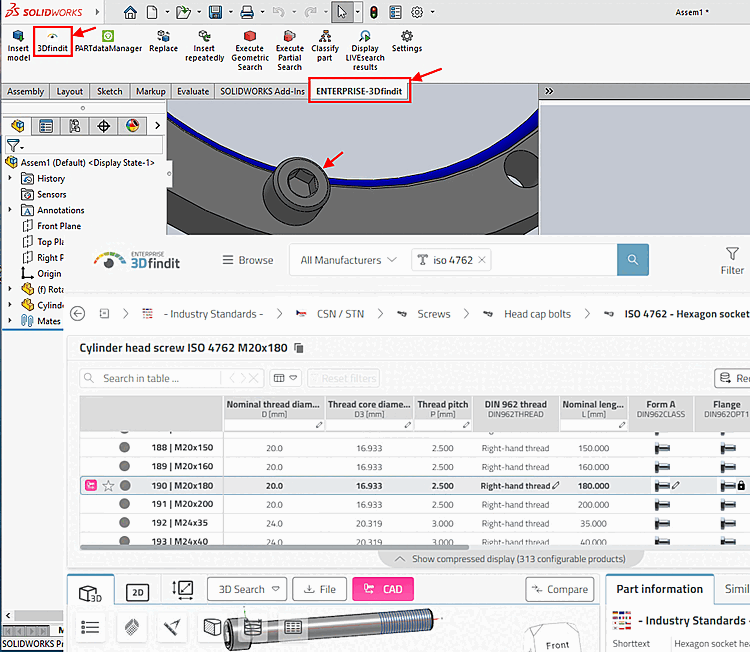Select the 188 | M20x150 row bullet
The height and width of the screenshot is (652, 750).
tap(124, 447)
